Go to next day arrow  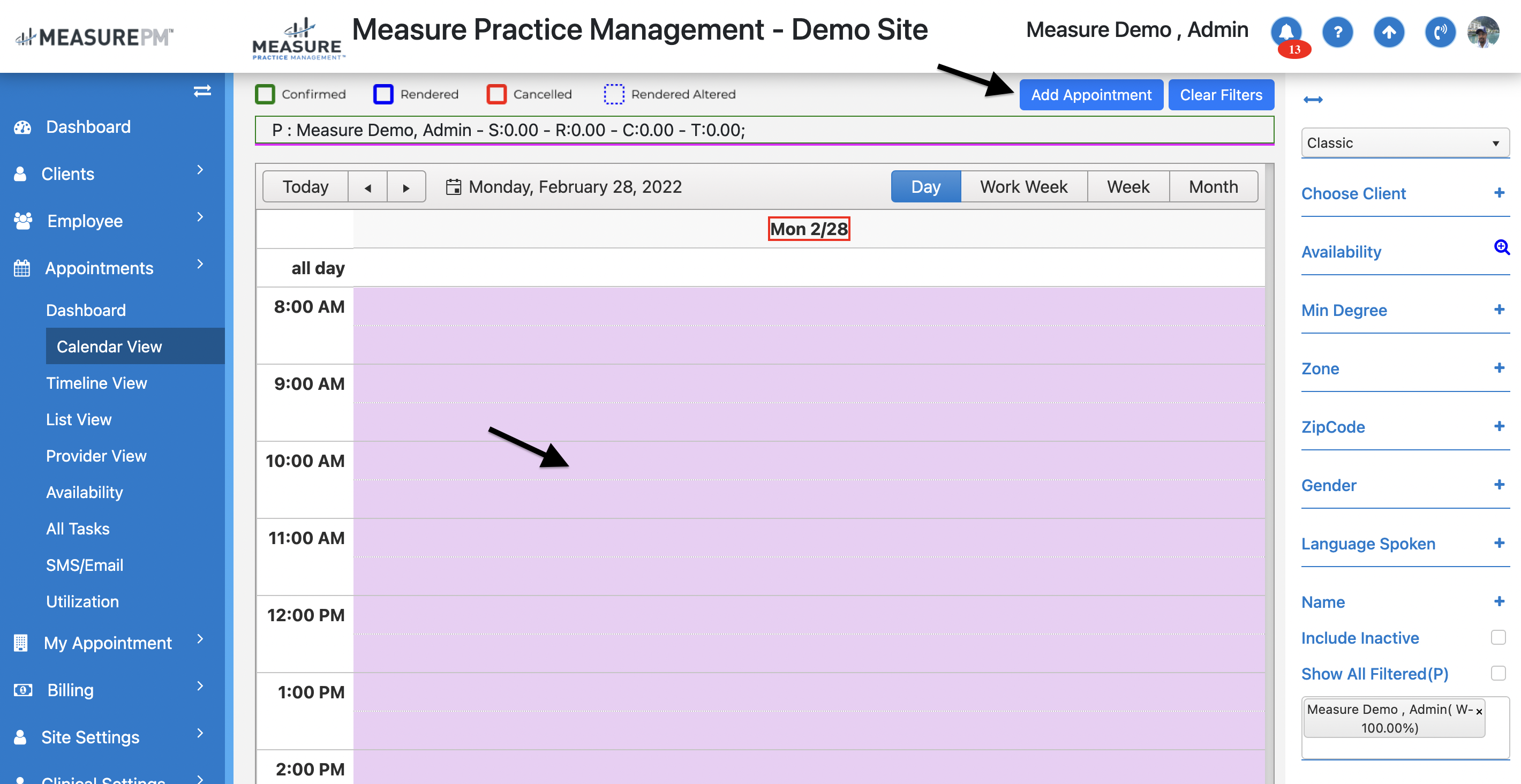point(406,188)
